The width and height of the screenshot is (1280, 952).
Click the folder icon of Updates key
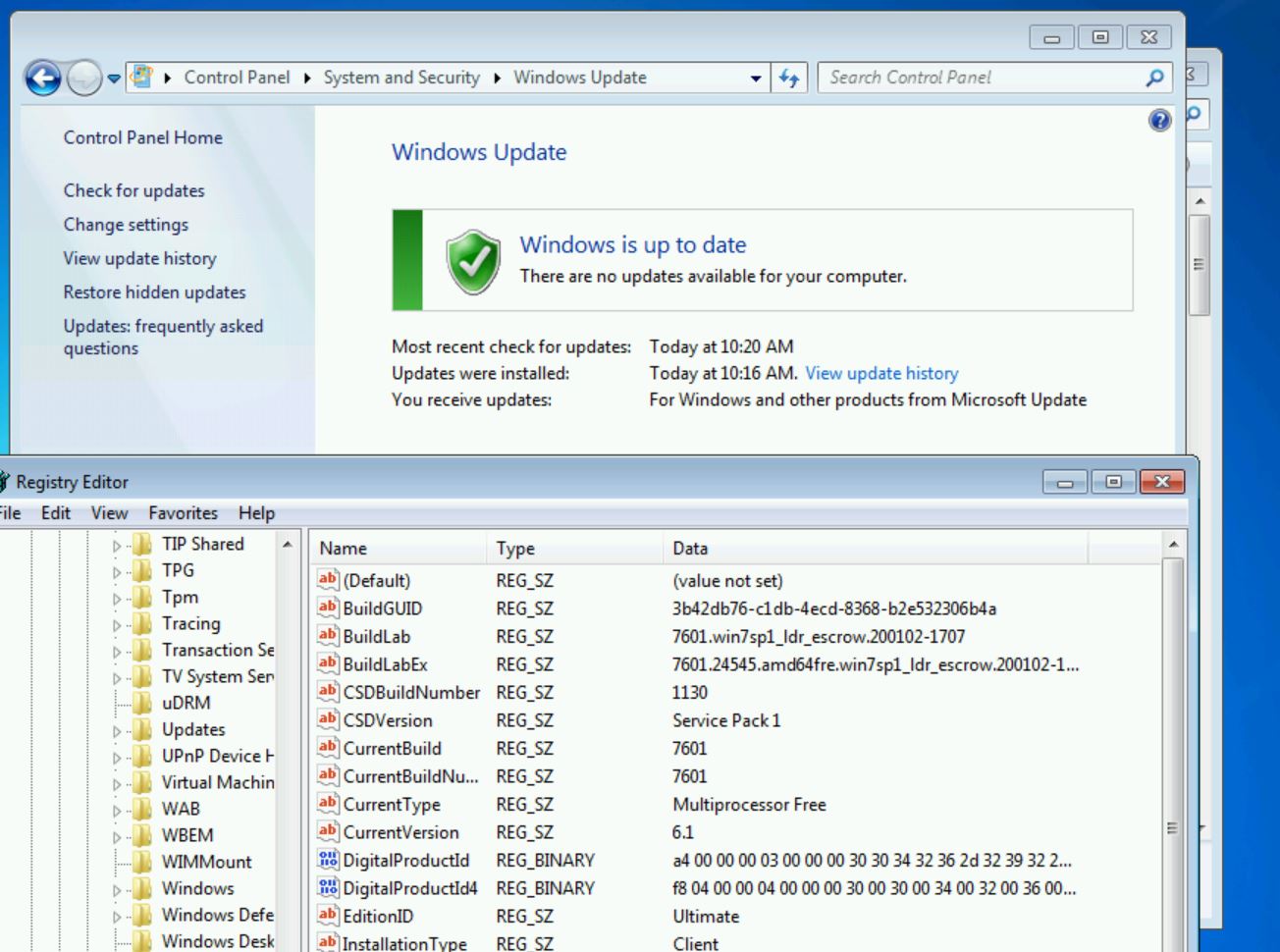pyautogui.click(x=143, y=729)
